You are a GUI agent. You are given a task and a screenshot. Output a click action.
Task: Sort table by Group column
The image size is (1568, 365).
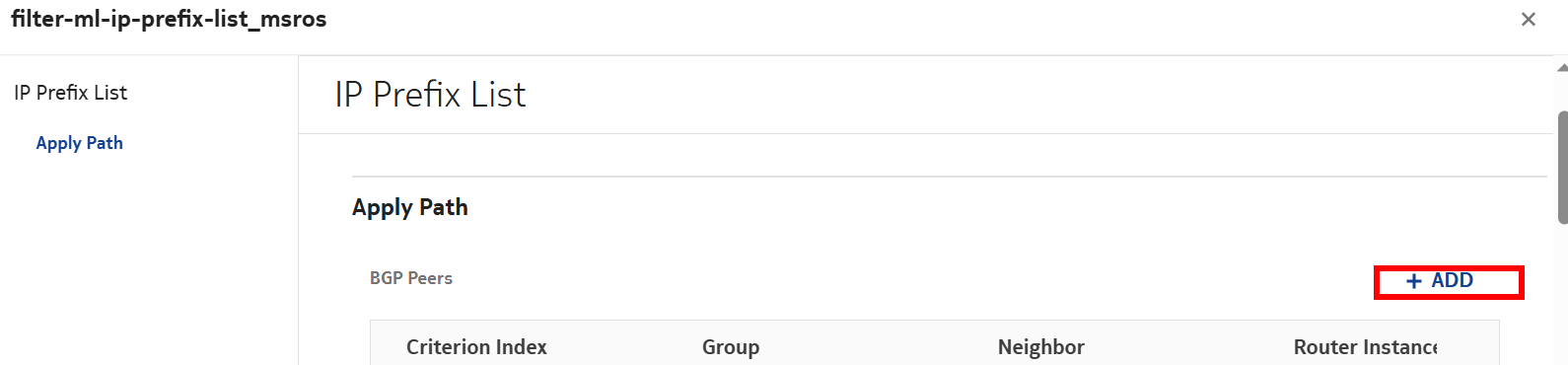[x=731, y=347]
